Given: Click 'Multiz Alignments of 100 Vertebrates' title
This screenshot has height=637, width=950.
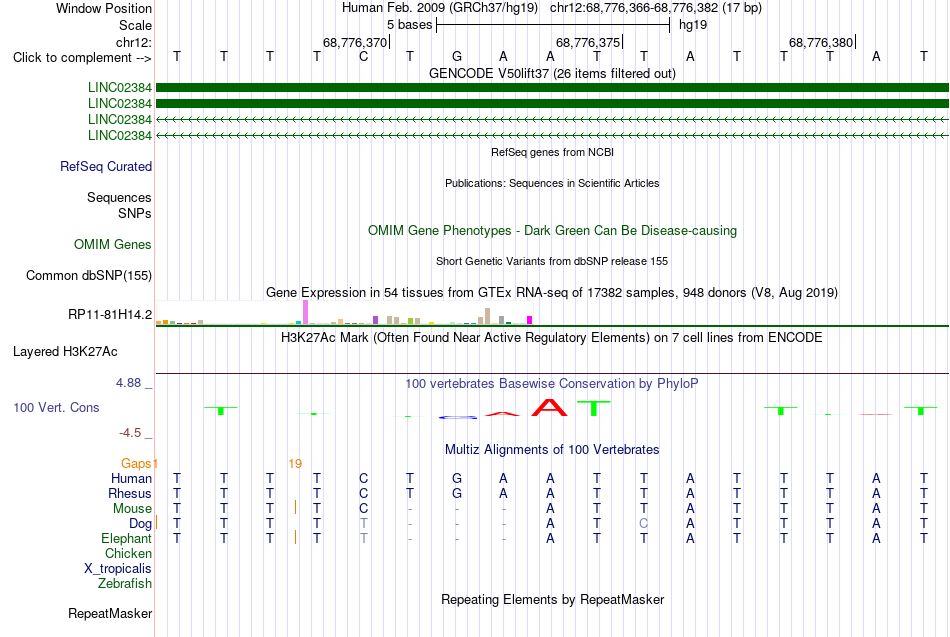Looking at the screenshot, I should coord(552,450).
